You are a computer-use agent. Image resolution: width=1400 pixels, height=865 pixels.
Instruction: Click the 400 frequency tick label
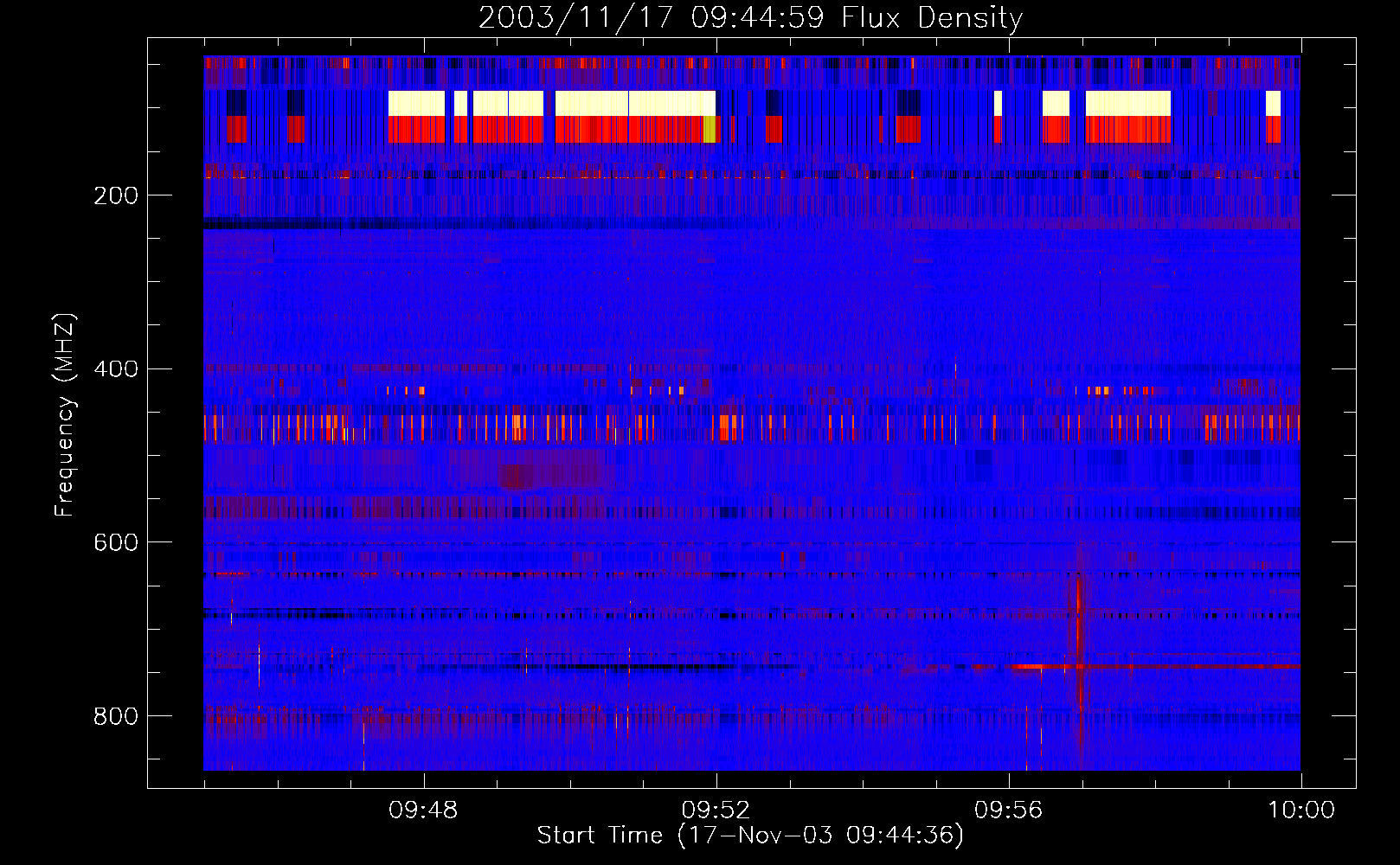116,369
